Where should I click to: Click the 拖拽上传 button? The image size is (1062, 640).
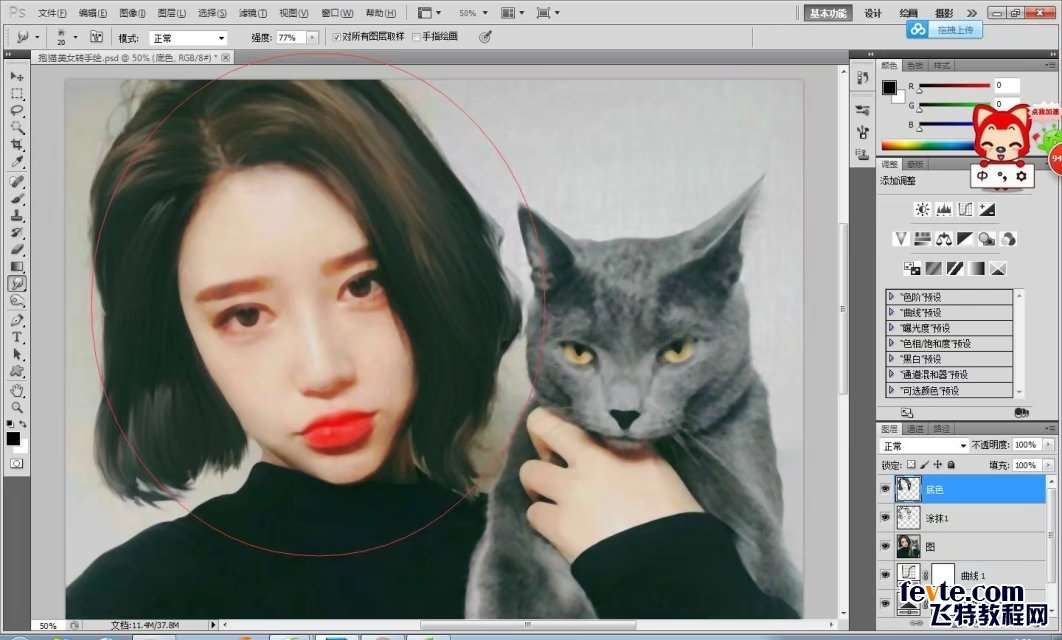coord(944,30)
